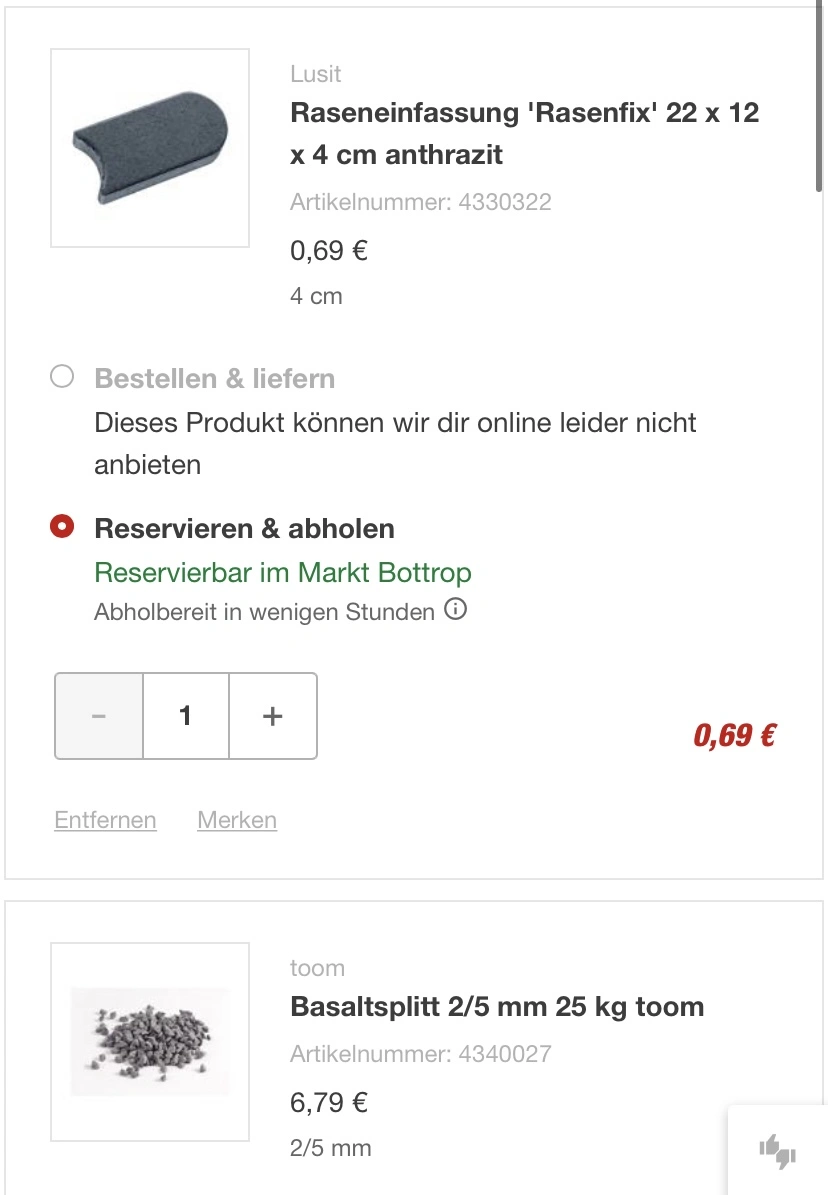This screenshot has width=828, height=1195.
Task: Open the thumbs up/down feedback widget
Action: coord(777,1151)
